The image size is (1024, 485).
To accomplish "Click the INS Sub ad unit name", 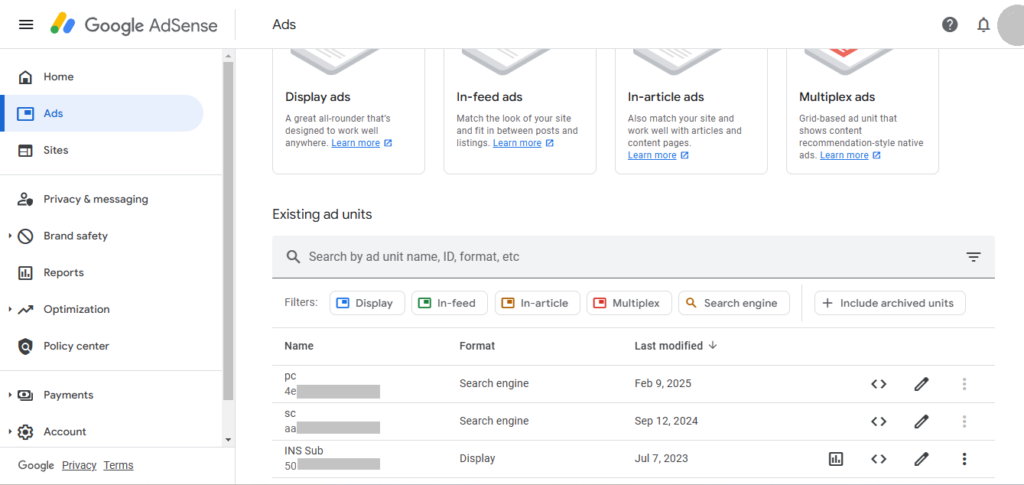I will pyautogui.click(x=304, y=451).
